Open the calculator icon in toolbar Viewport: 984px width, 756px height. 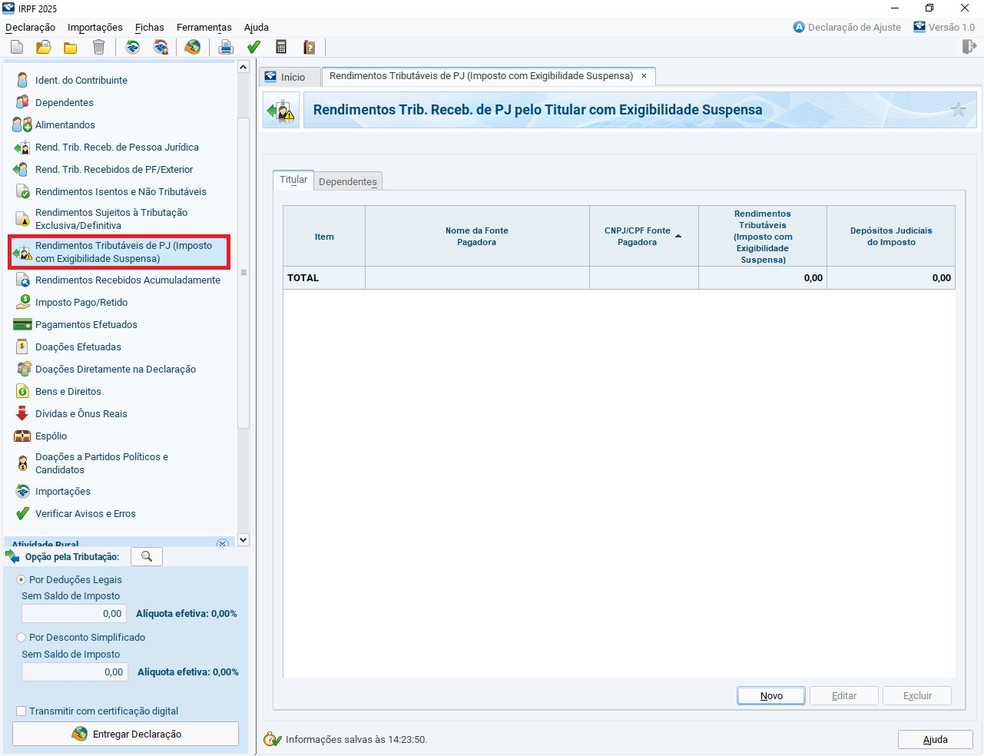(x=281, y=47)
